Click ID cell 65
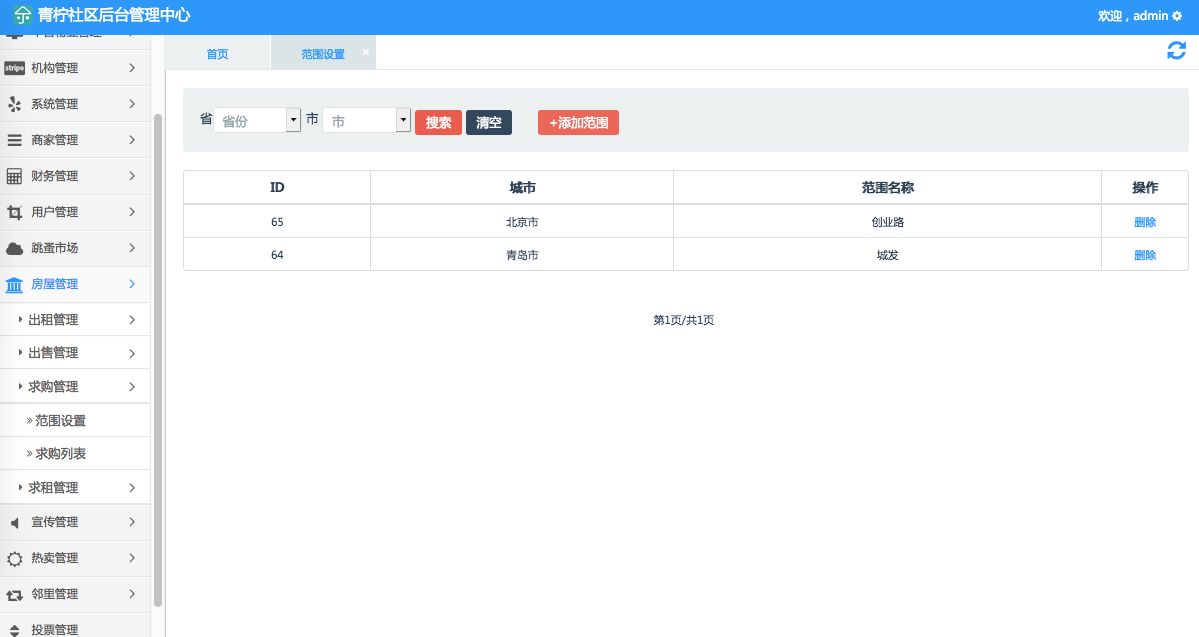Viewport: 1199px width, 637px height. tap(277, 222)
